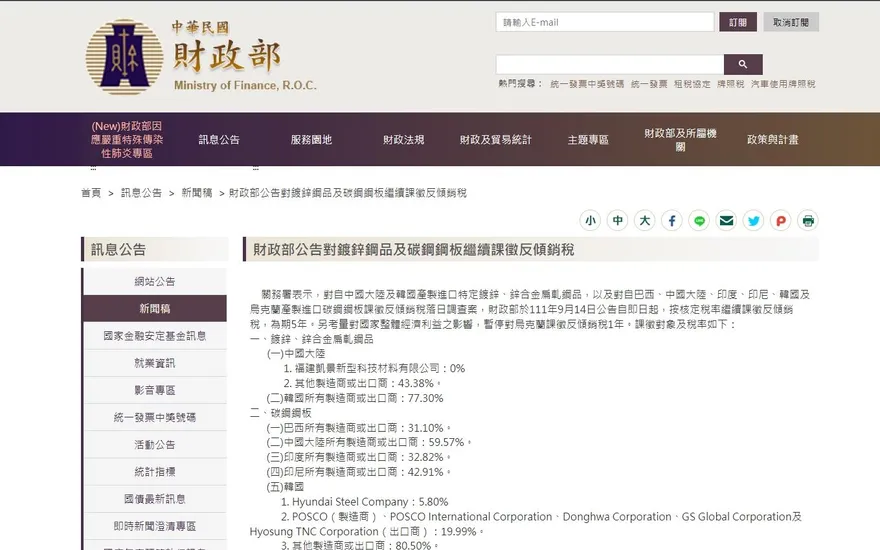Set font size to large (大)
This screenshot has height=550, width=880.
(645, 221)
